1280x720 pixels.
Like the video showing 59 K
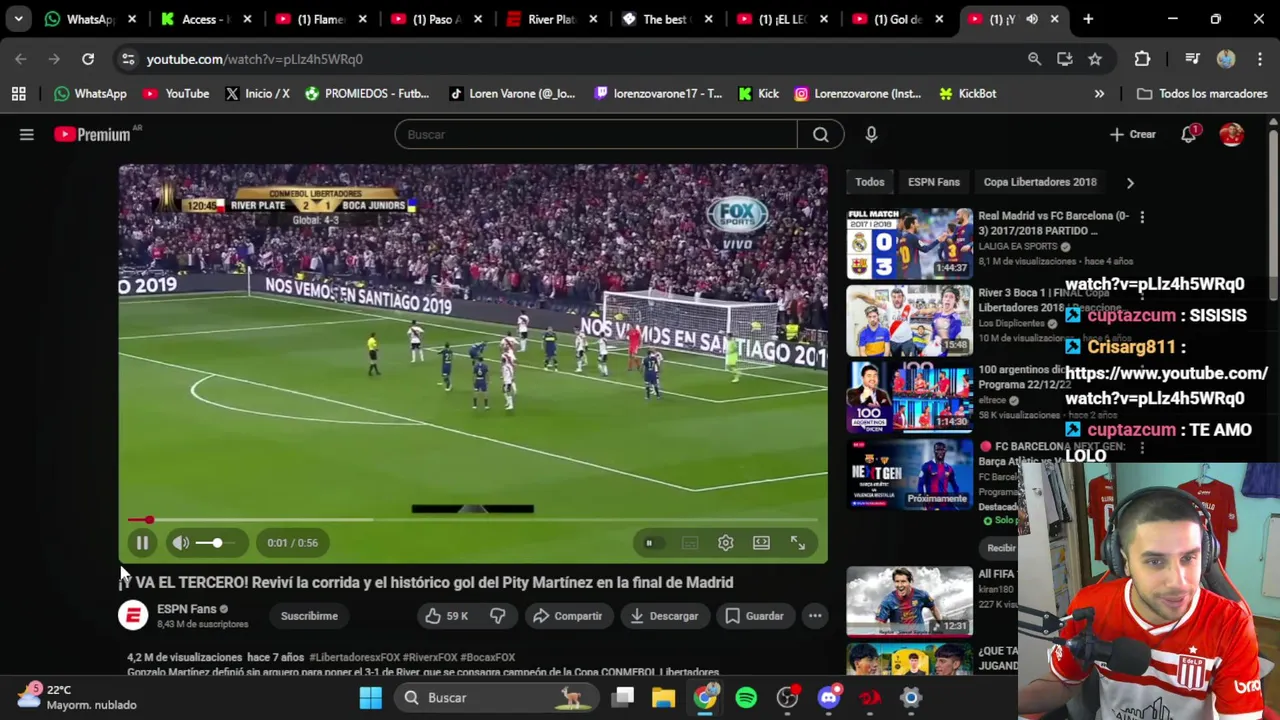pos(447,616)
